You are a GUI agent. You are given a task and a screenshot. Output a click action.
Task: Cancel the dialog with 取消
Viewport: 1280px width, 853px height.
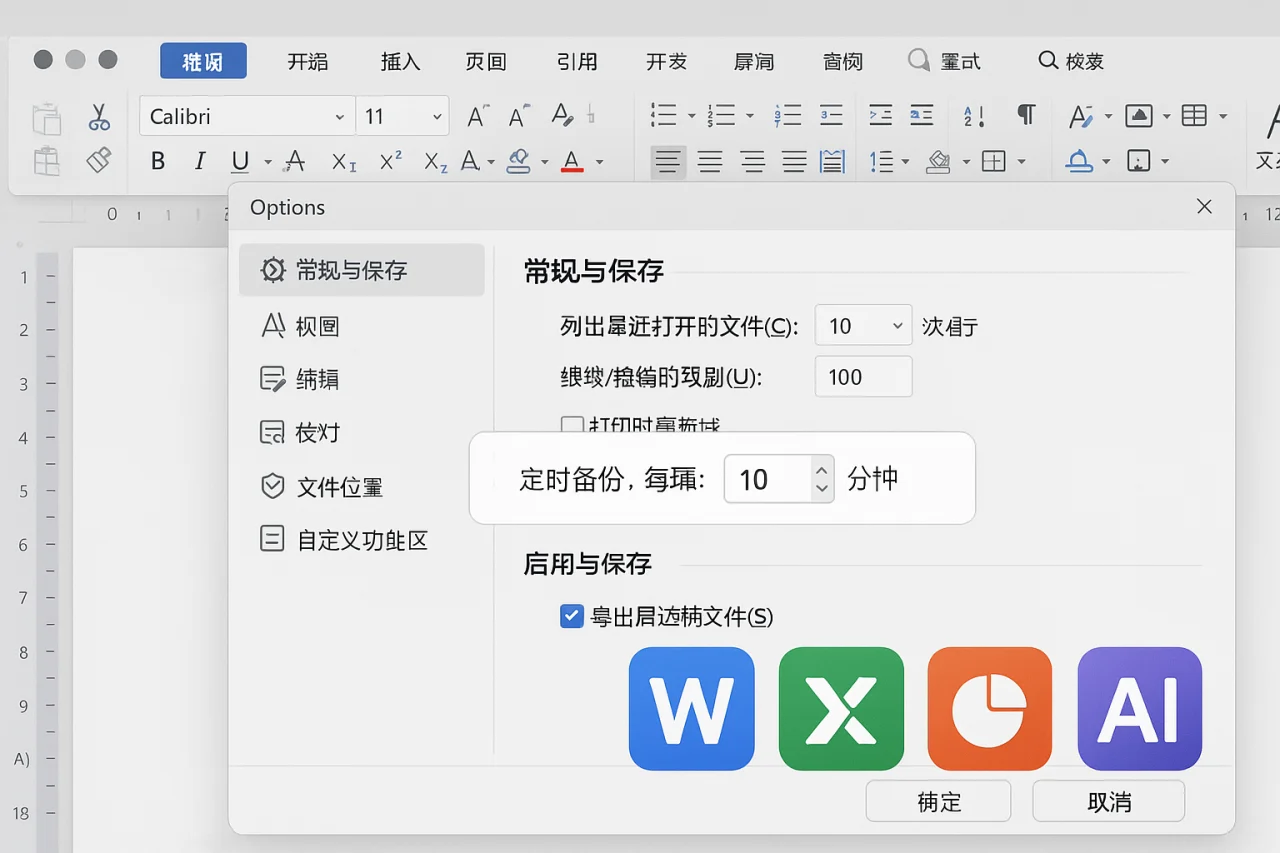tap(1108, 800)
